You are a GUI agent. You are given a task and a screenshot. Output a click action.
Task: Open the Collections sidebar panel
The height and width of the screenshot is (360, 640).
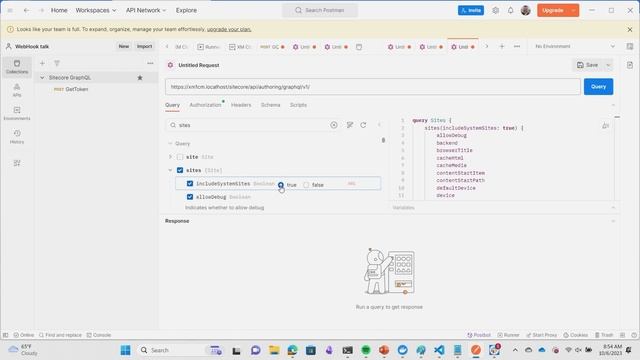point(17,67)
